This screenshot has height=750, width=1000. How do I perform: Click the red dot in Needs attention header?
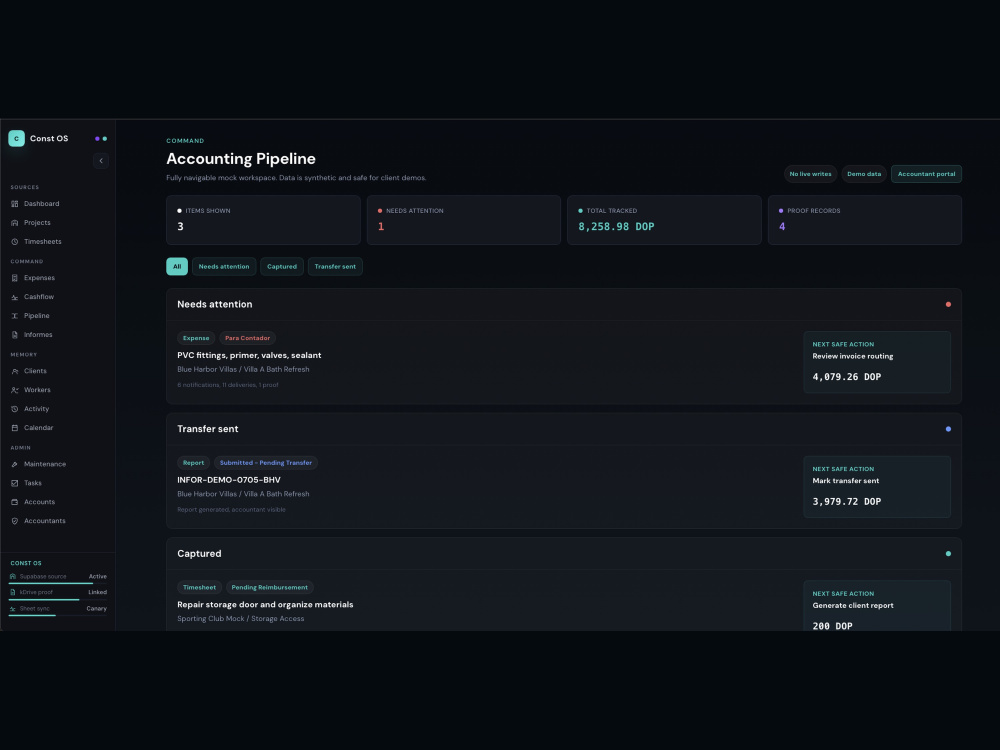click(x=948, y=305)
